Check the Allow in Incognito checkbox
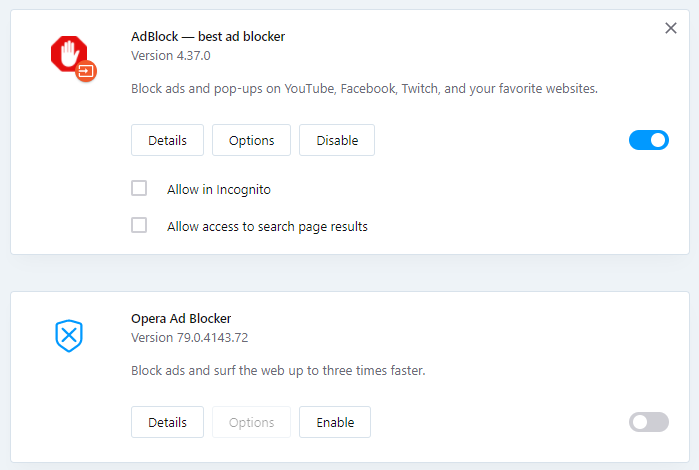699x470 pixels. point(139,188)
